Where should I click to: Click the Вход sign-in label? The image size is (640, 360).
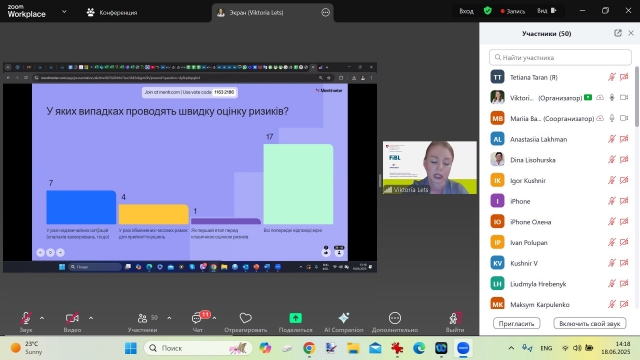467,11
